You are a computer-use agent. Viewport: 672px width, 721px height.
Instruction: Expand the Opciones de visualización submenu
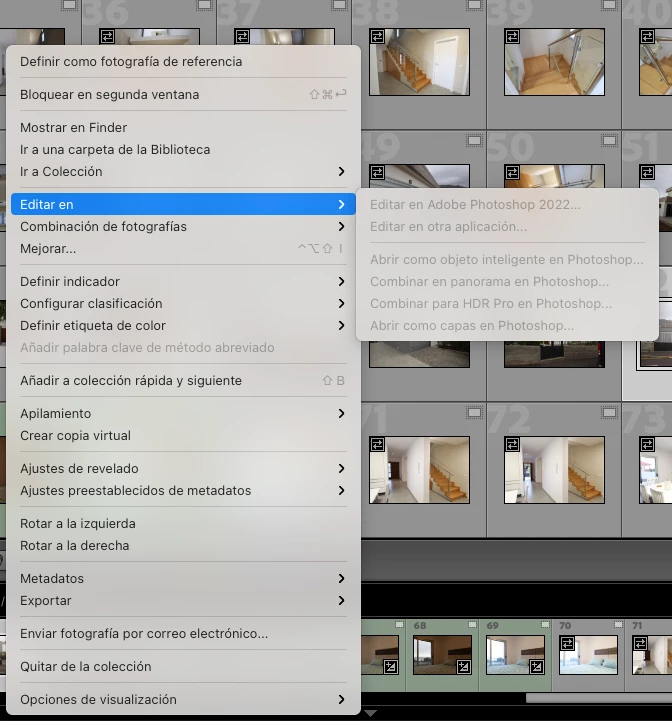183,699
